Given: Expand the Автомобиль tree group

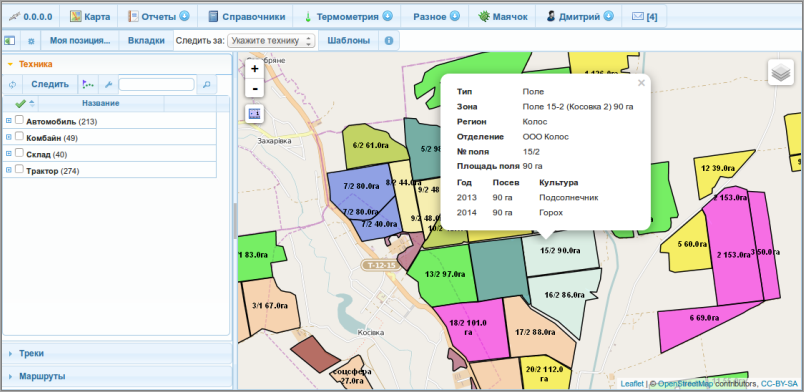Looking at the screenshot, I should pos(8,121).
